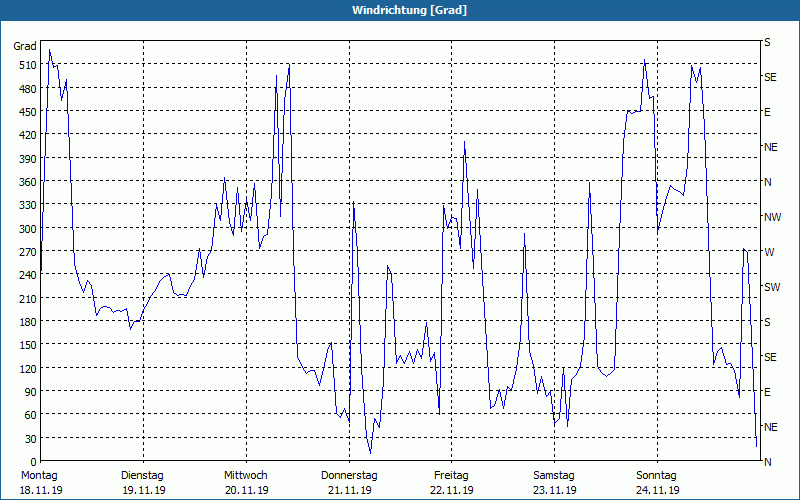Select the 180 value on the degree axis
This screenshot has width=800, height=500.
[28, 322]
